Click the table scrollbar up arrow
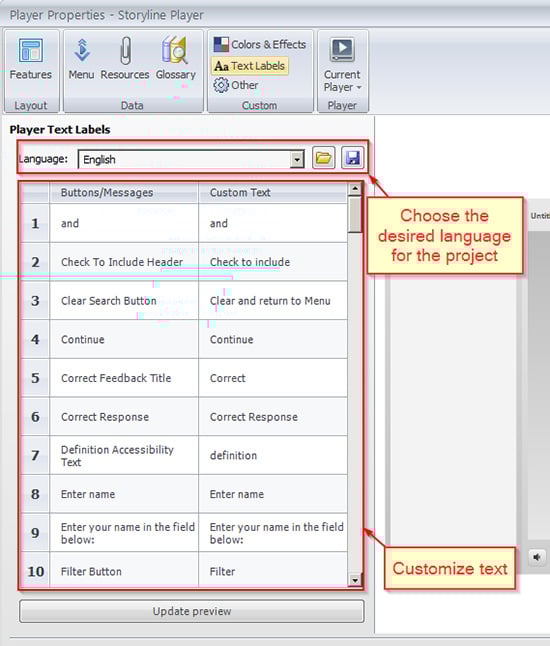The image size is (550, 646). (354, 189)
